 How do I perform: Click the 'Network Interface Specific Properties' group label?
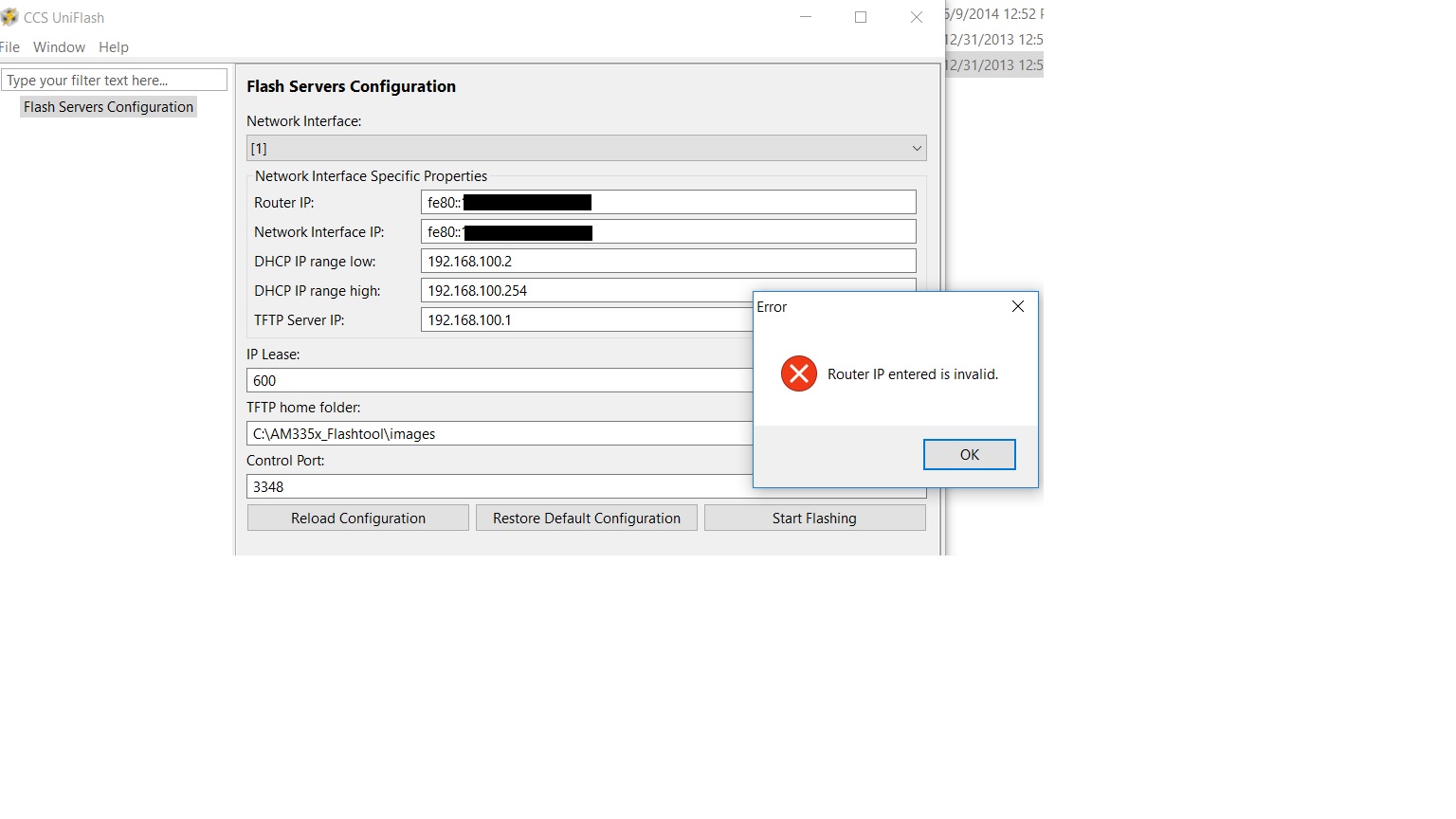point(371,176)
